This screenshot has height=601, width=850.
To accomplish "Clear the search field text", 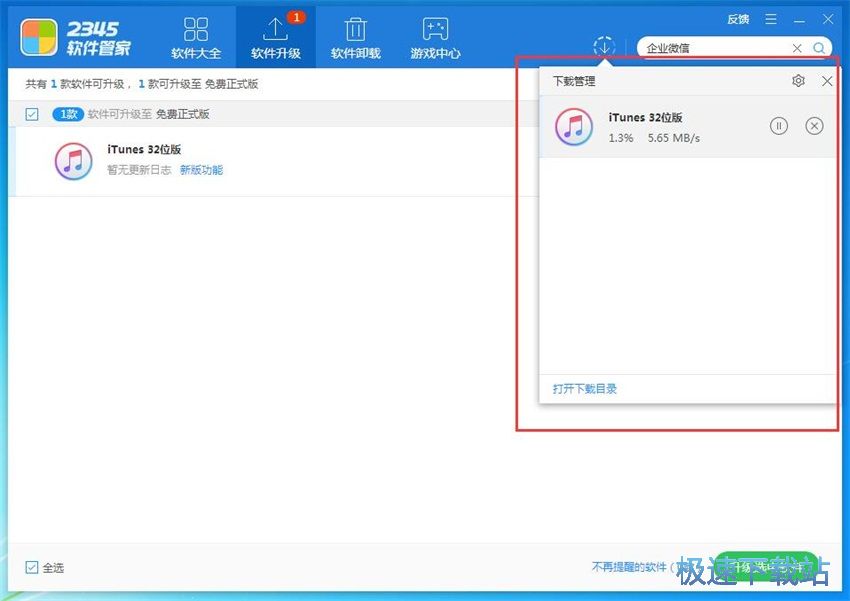I will [x=797, y=48].
